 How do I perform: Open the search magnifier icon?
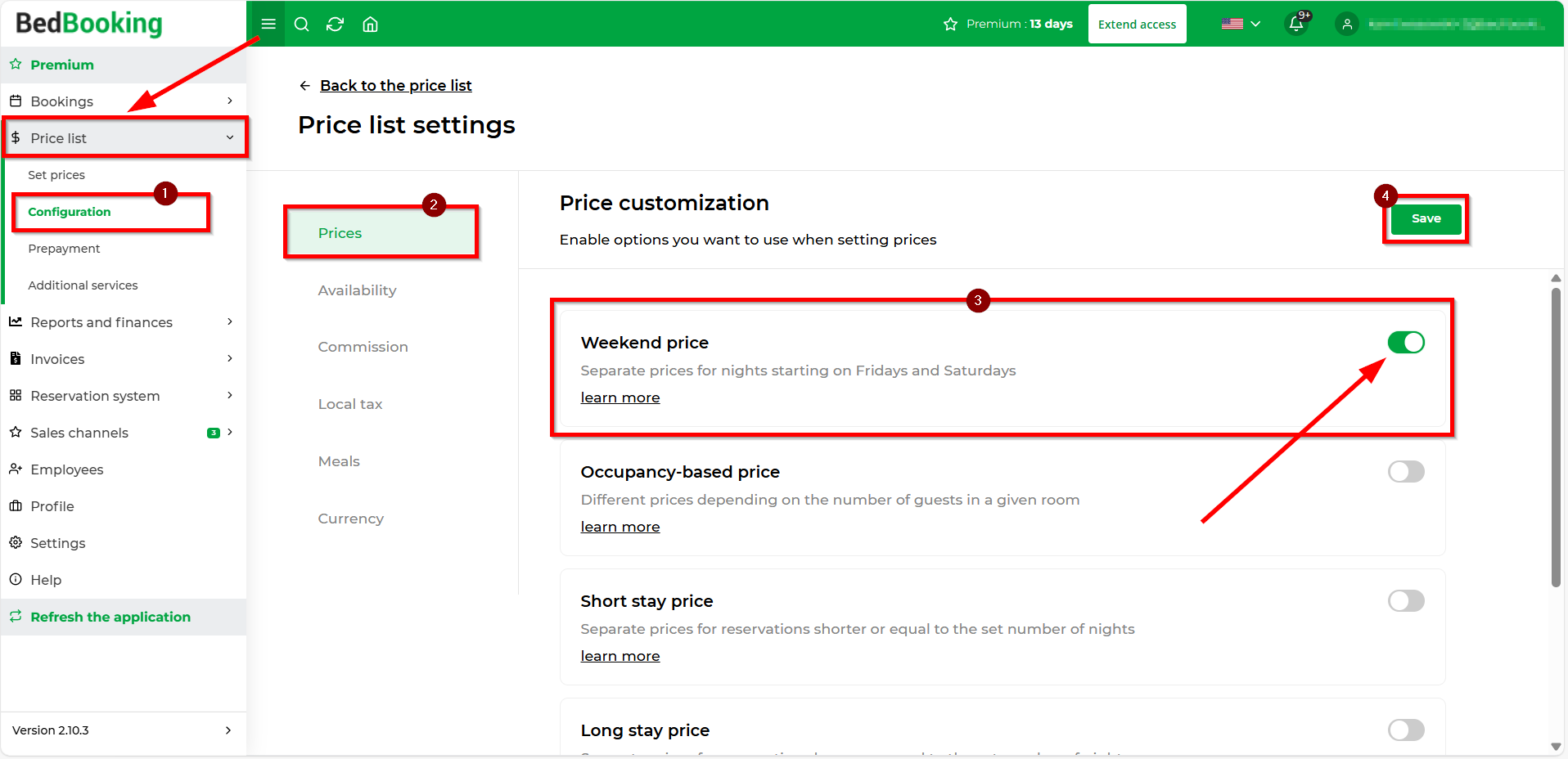(301, 24)
